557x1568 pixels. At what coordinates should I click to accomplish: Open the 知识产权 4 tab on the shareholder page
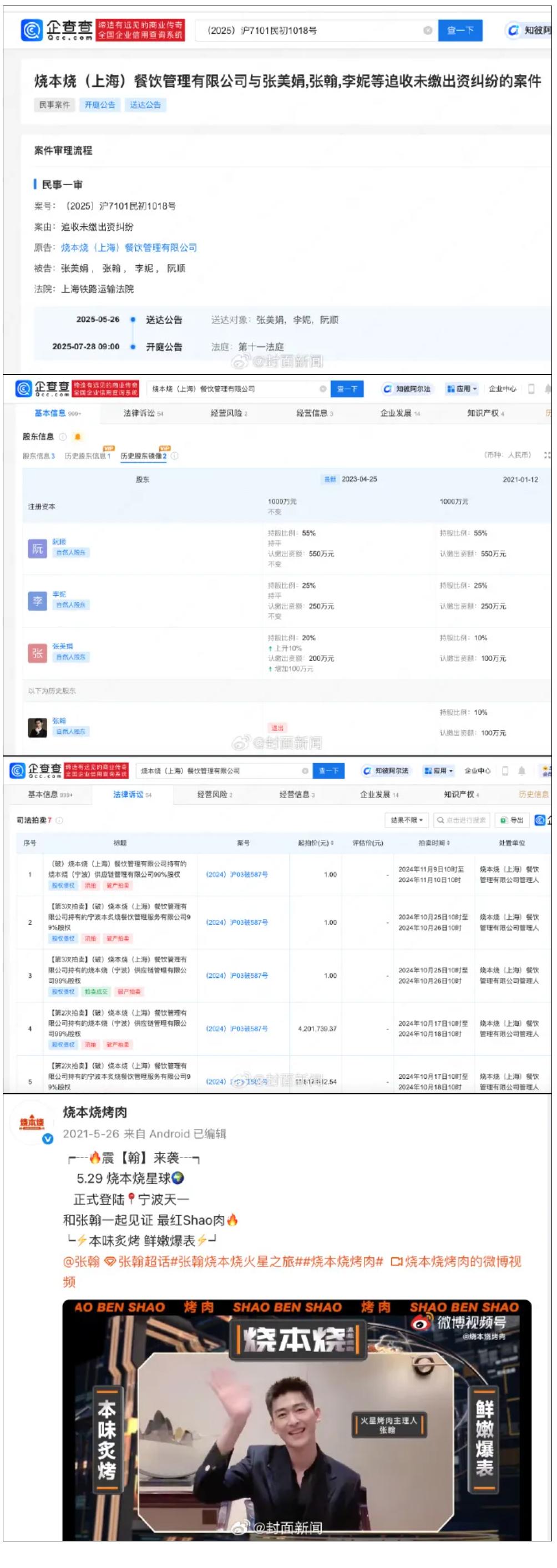486,413
